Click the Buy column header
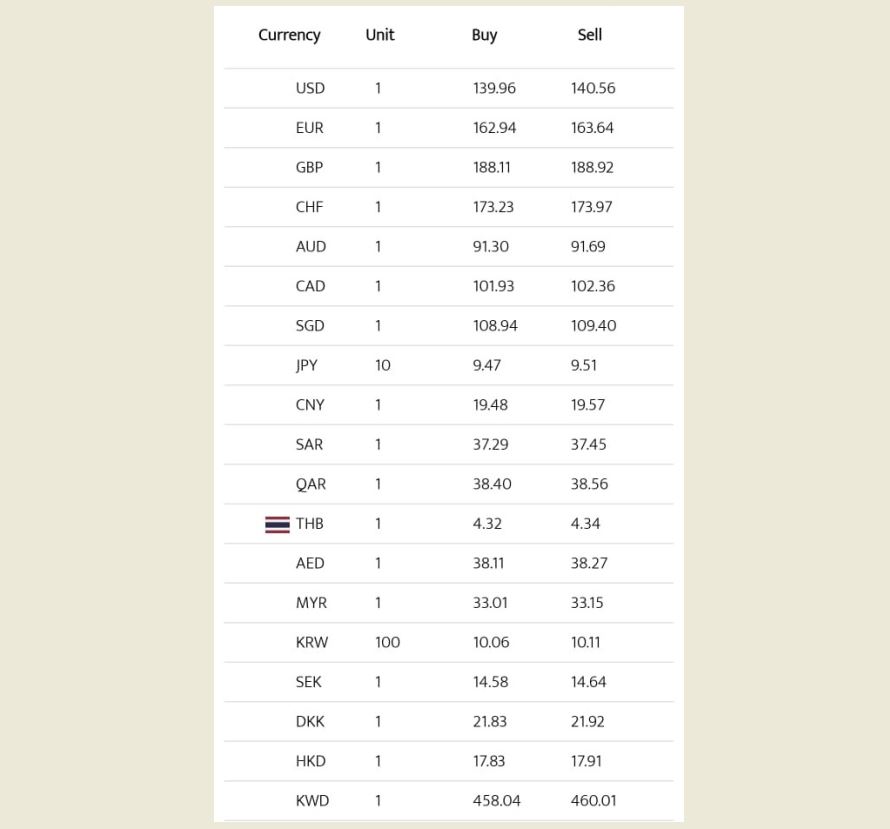Viewport: 890px width, 829px height. coord(484,35)
